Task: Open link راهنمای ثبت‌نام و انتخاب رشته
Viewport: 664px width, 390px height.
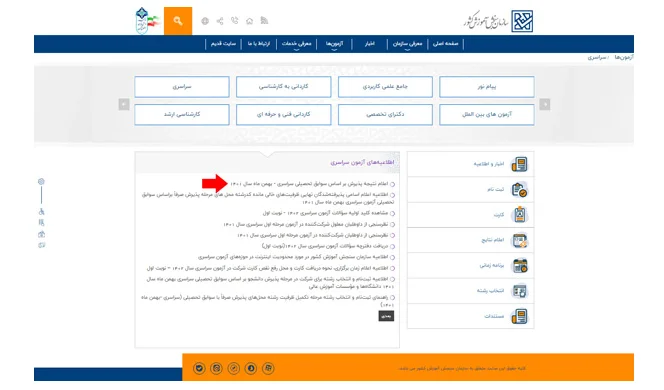Action: (268, 301)
